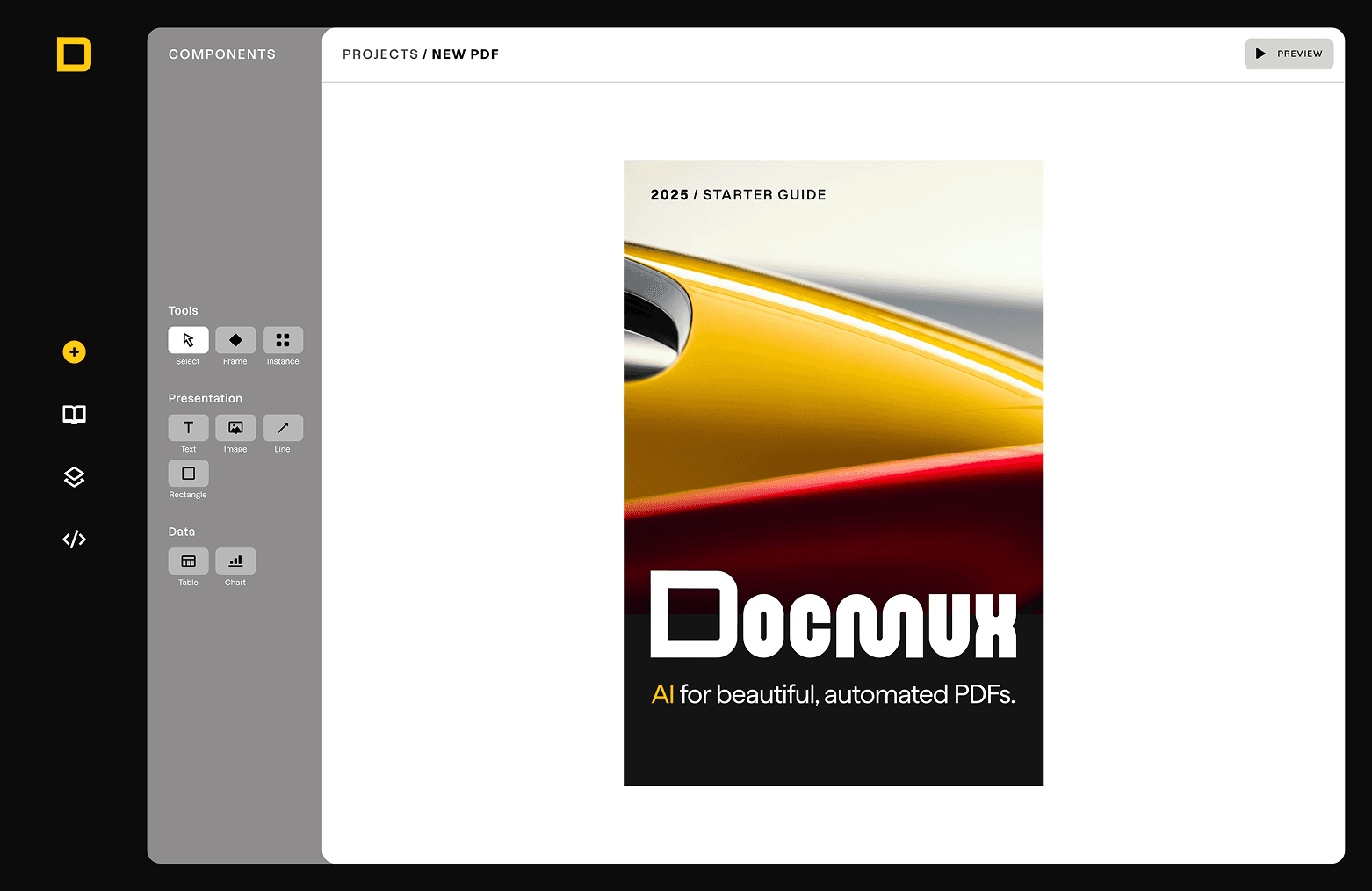Select the 'AI for beautiful, automated PDFs.' tagline
This screenshot has width=1372, height=891.
click(x=833, y=695)
